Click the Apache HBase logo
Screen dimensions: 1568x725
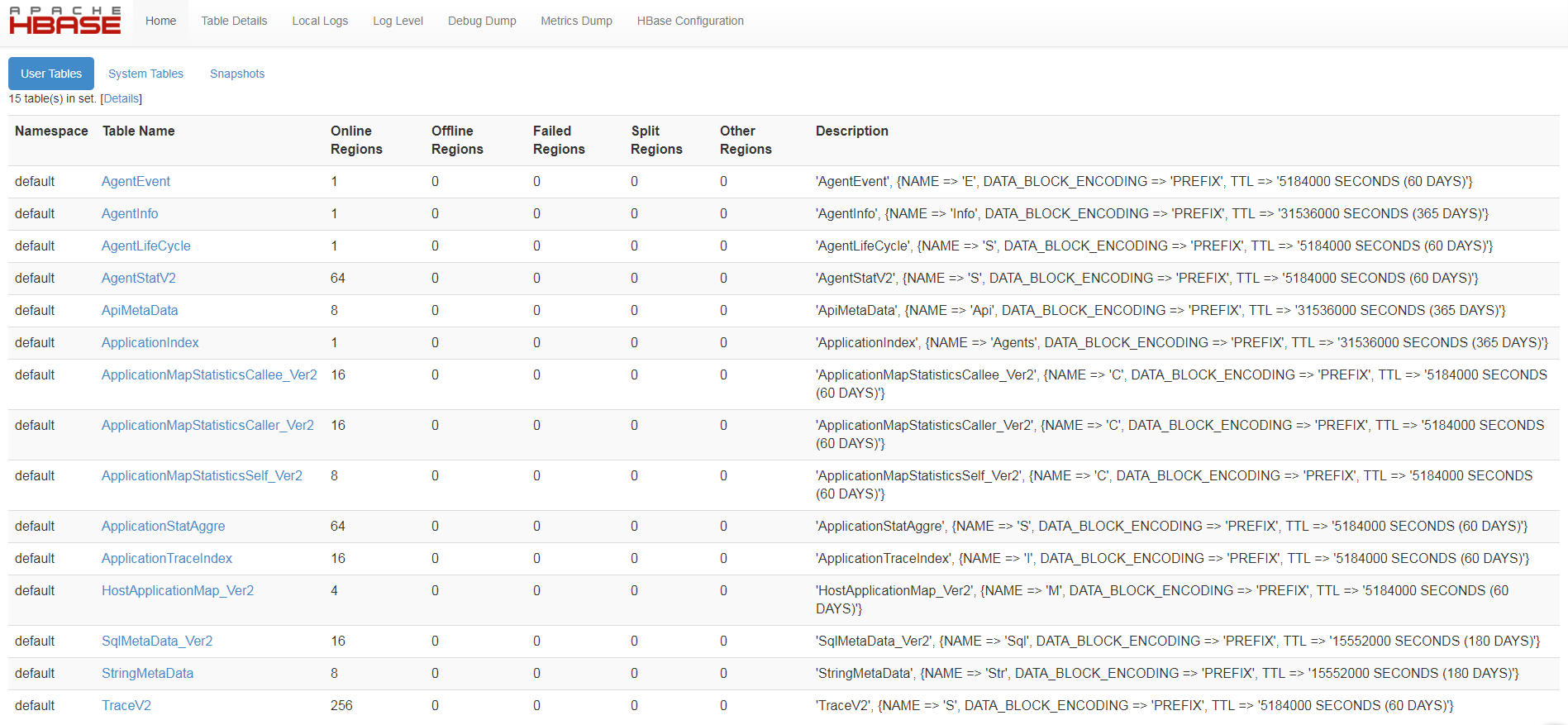(65, 21)
